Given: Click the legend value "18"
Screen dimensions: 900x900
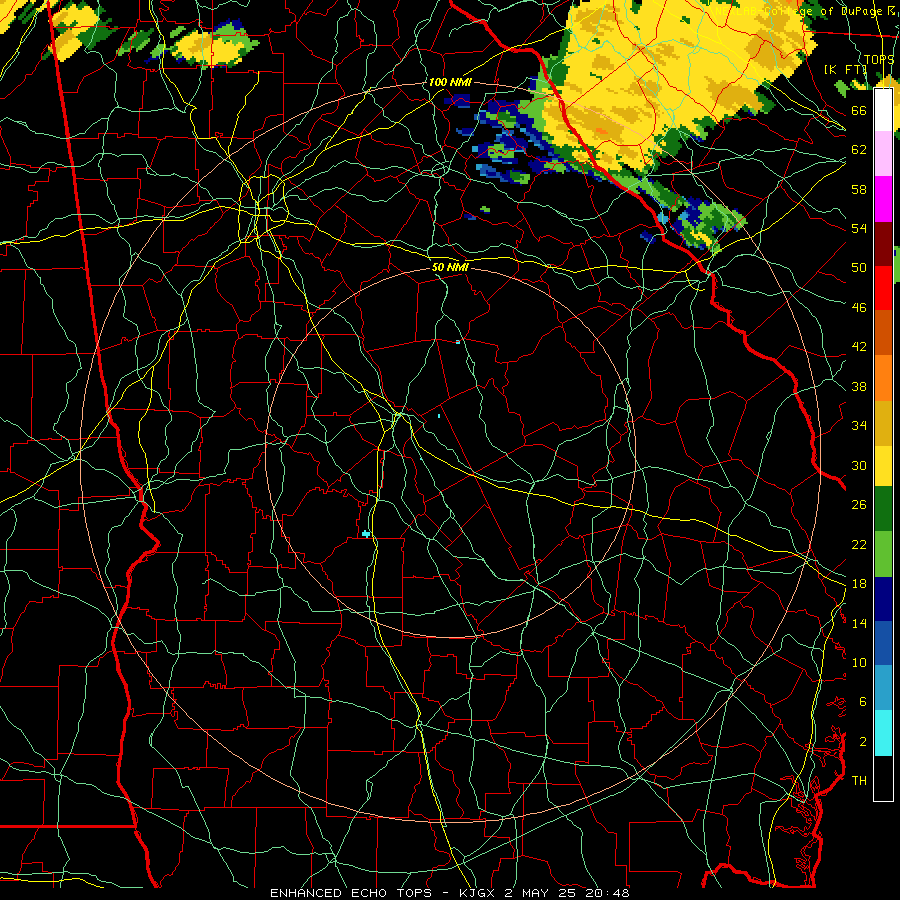Looking at the screenshot, I should click(x=859, y=584).
